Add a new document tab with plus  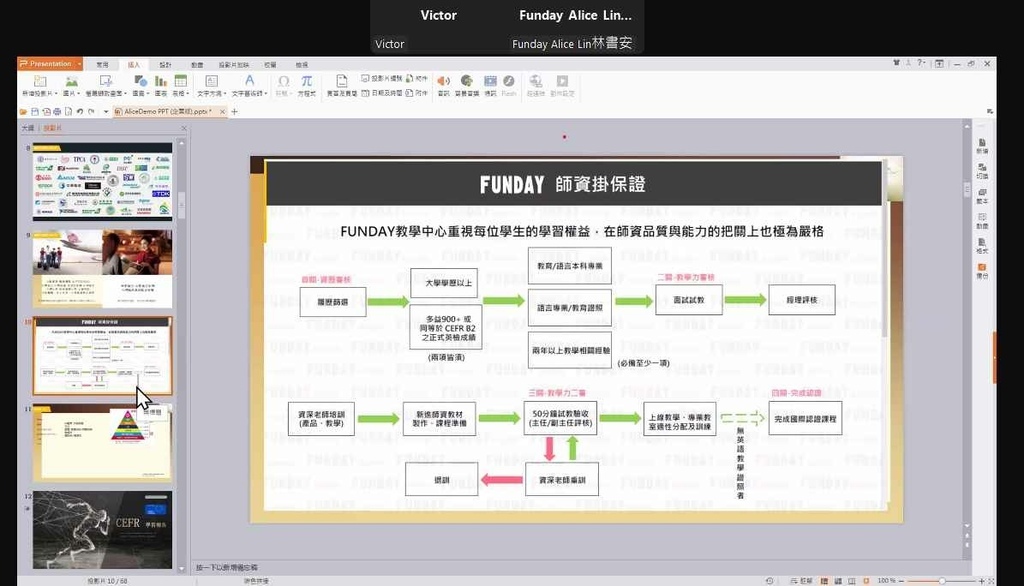click(234, 112)
